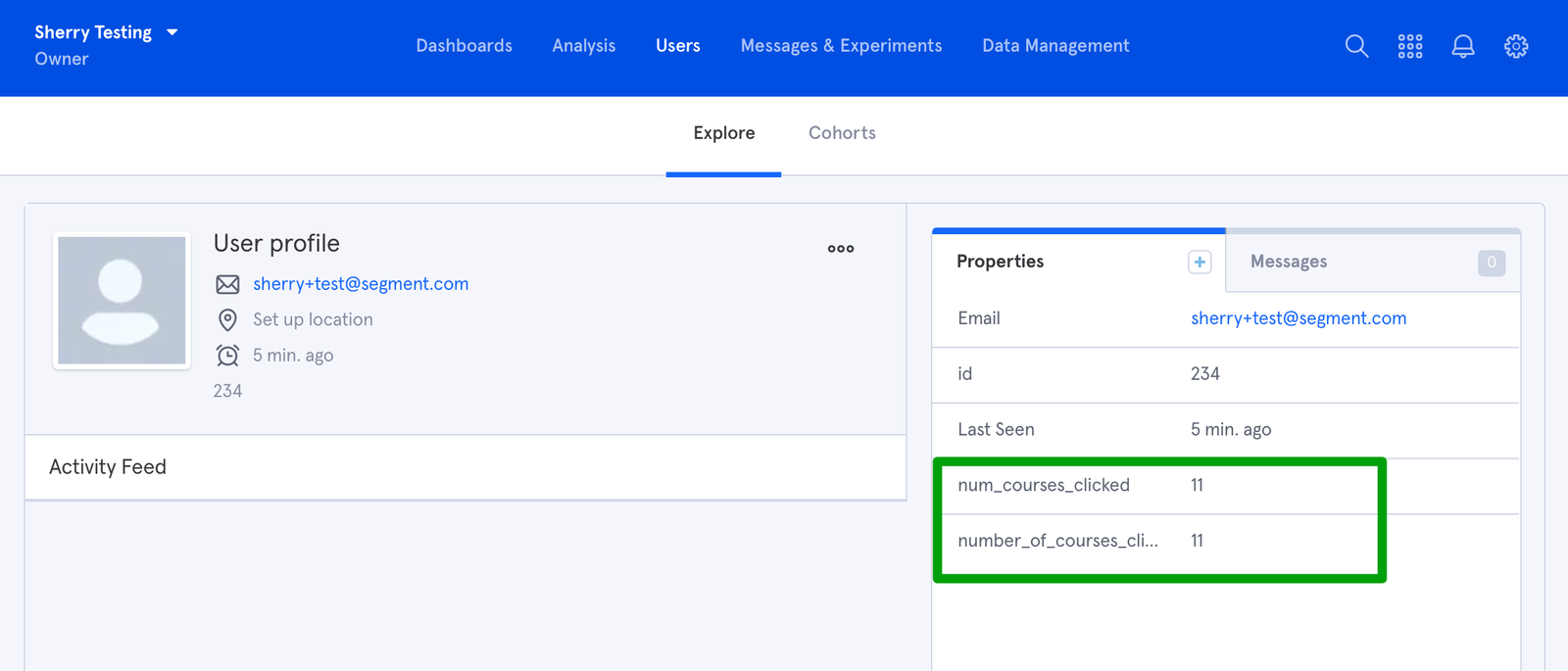The width and height of the screenshot is (1568, 671).
Task: Open the settings gear icon
Action: click(x=1515, y=46)
